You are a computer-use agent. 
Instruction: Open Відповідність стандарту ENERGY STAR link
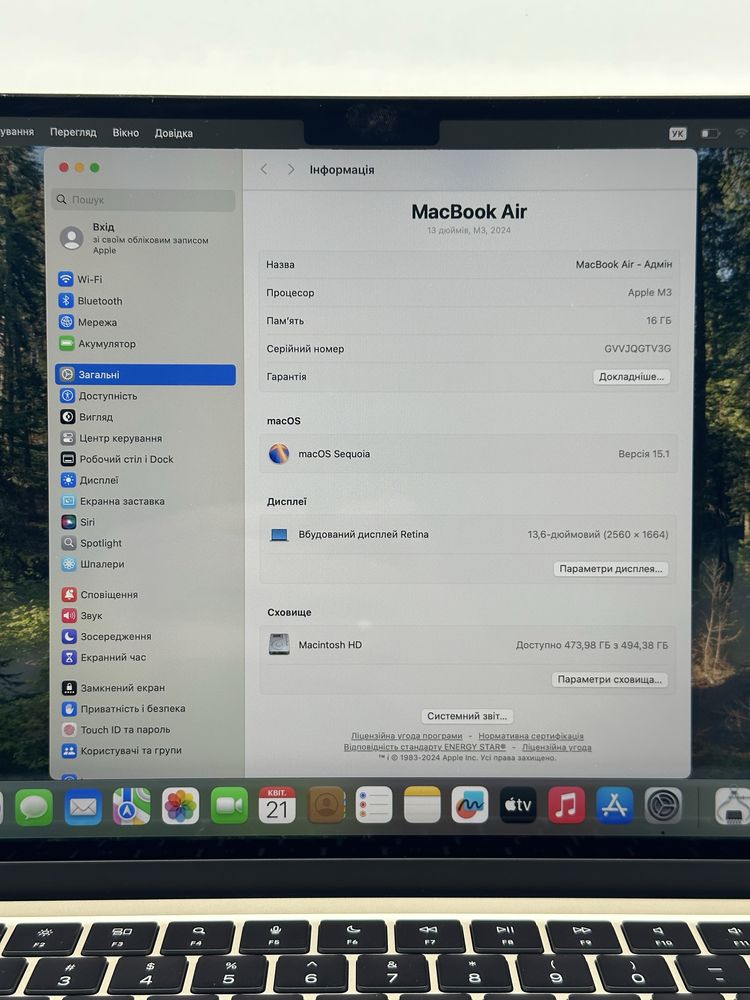425,747
